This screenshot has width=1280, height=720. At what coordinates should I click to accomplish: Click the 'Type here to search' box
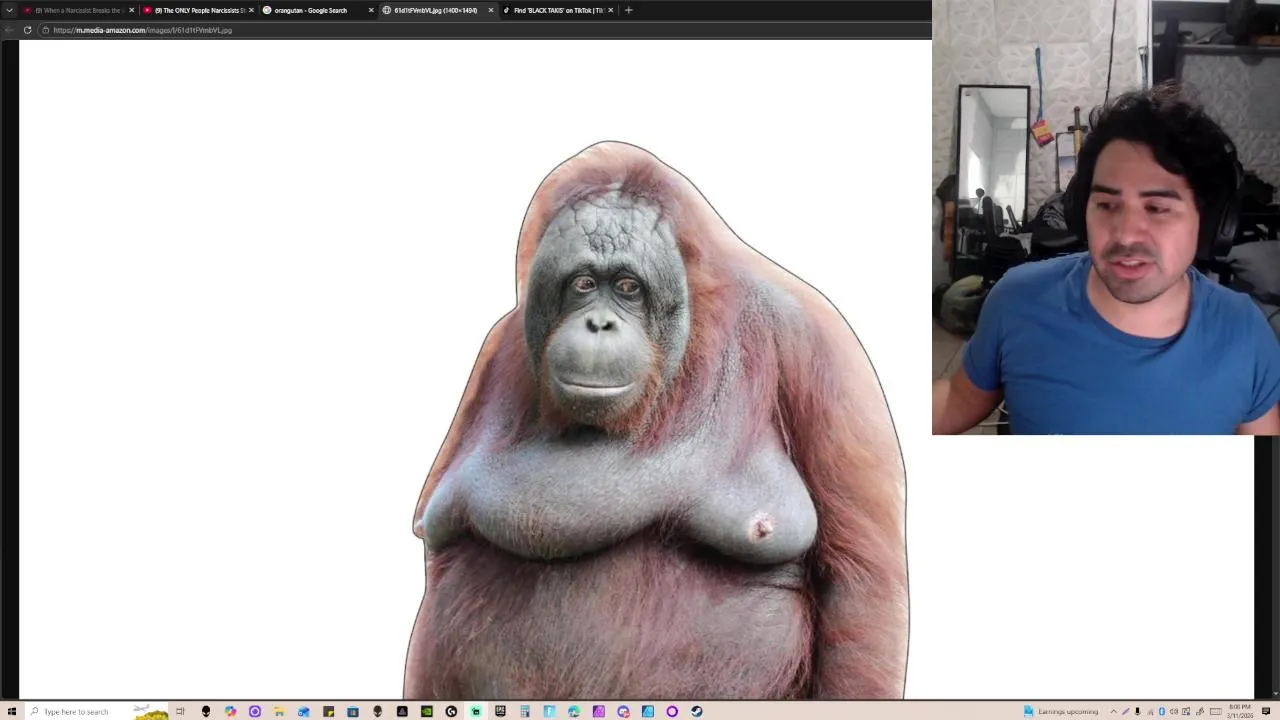click(x=96, y=711)
